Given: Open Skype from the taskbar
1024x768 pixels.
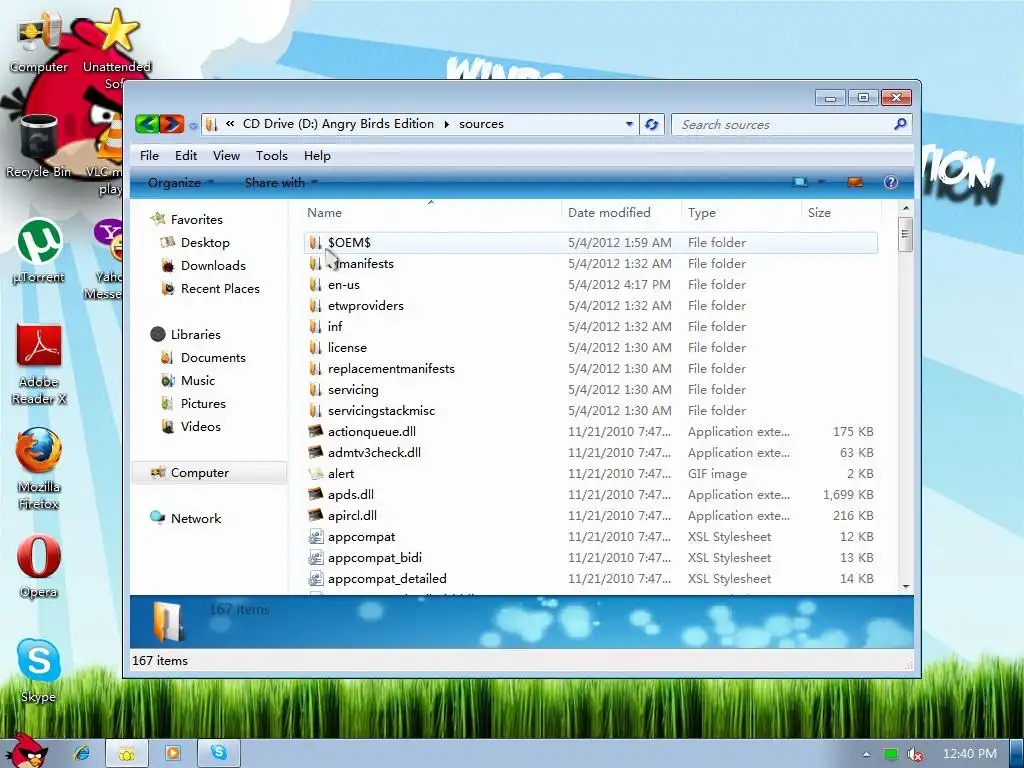Looking at the screenshot, I should point(218,753).
